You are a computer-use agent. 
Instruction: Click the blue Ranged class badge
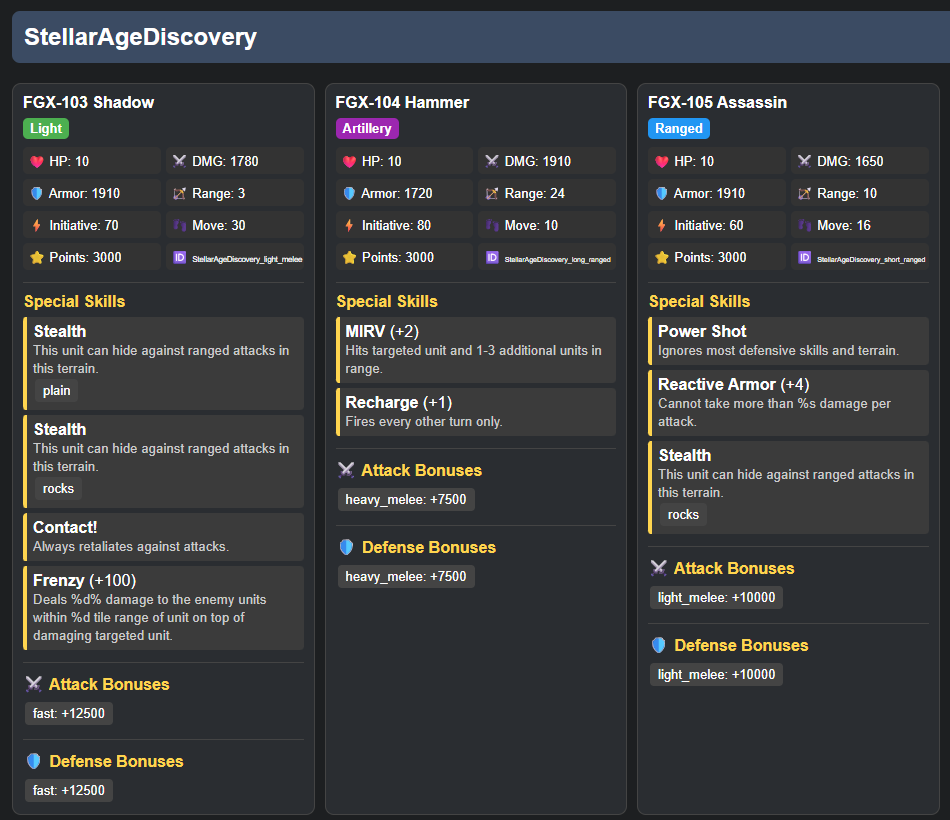point(679,128)
